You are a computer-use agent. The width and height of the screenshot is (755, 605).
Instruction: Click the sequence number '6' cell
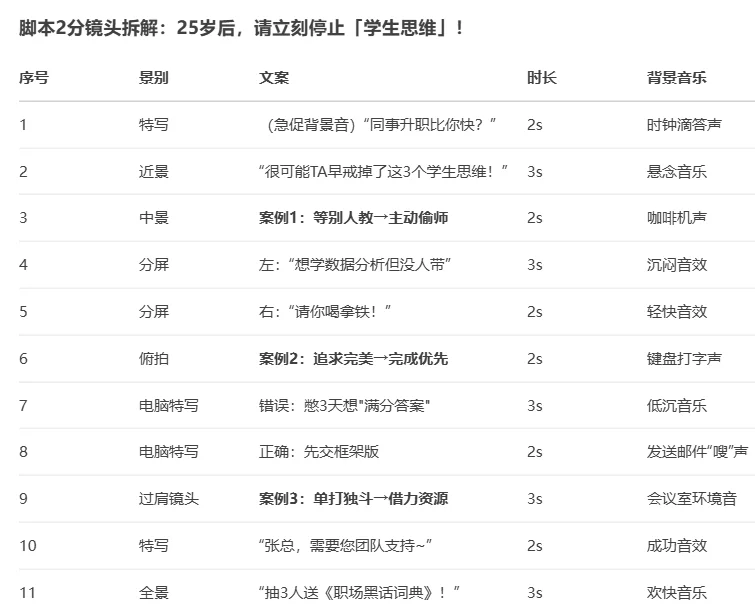[23, 358]
